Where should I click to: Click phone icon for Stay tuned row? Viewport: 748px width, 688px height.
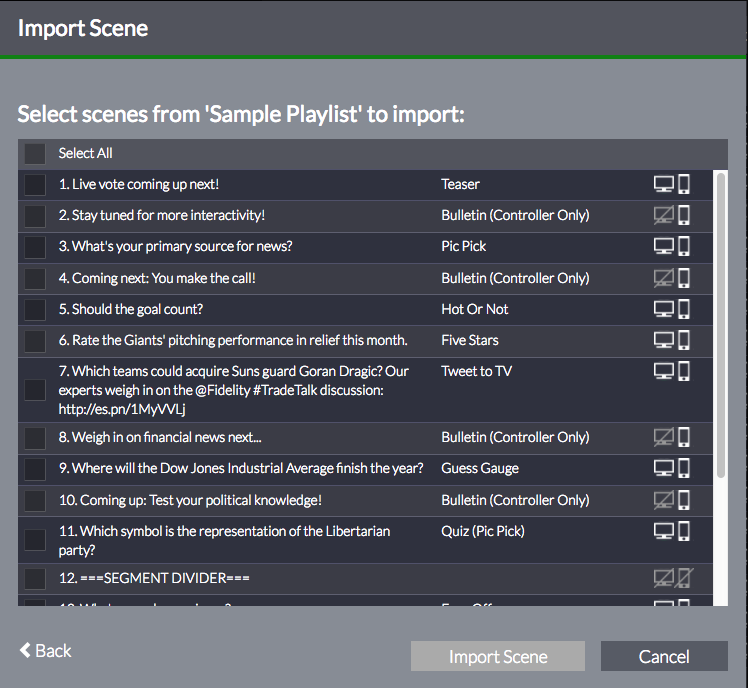pos(684,215)
